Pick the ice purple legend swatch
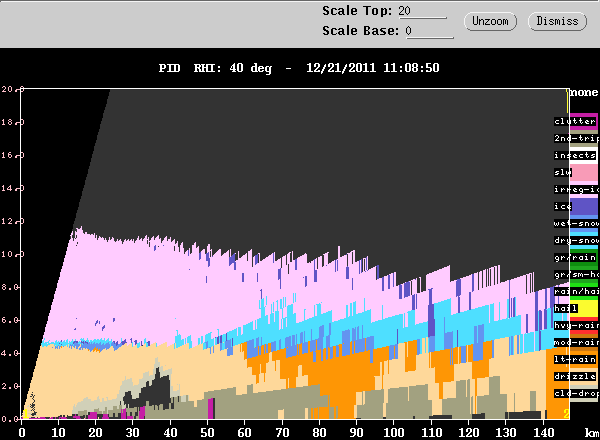 (x=584, y=207)
